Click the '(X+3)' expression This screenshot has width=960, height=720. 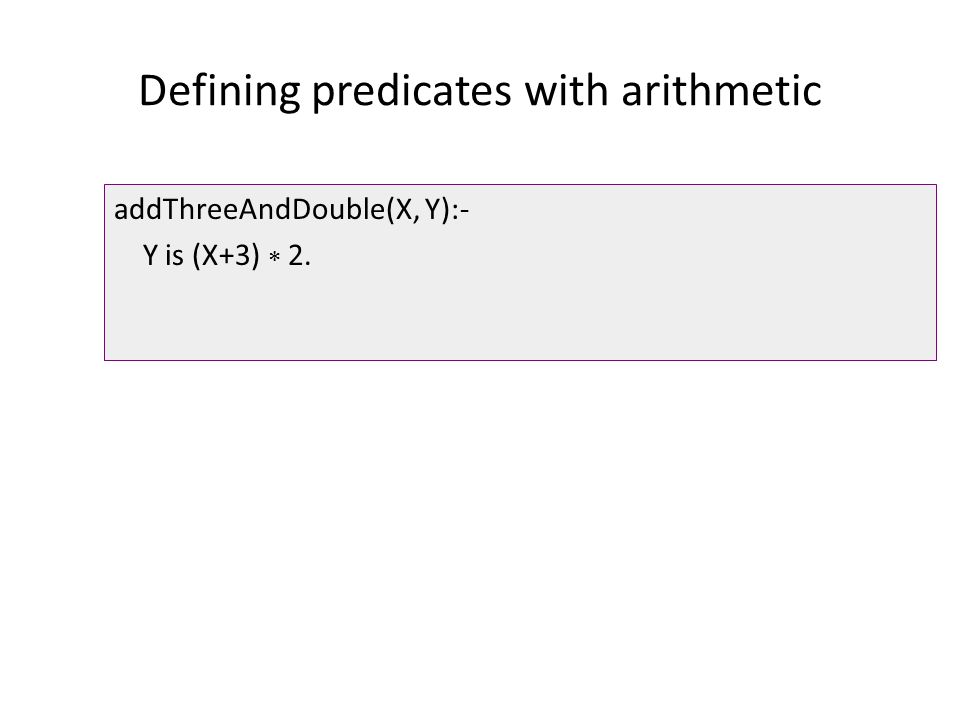[x=226, y=255]
